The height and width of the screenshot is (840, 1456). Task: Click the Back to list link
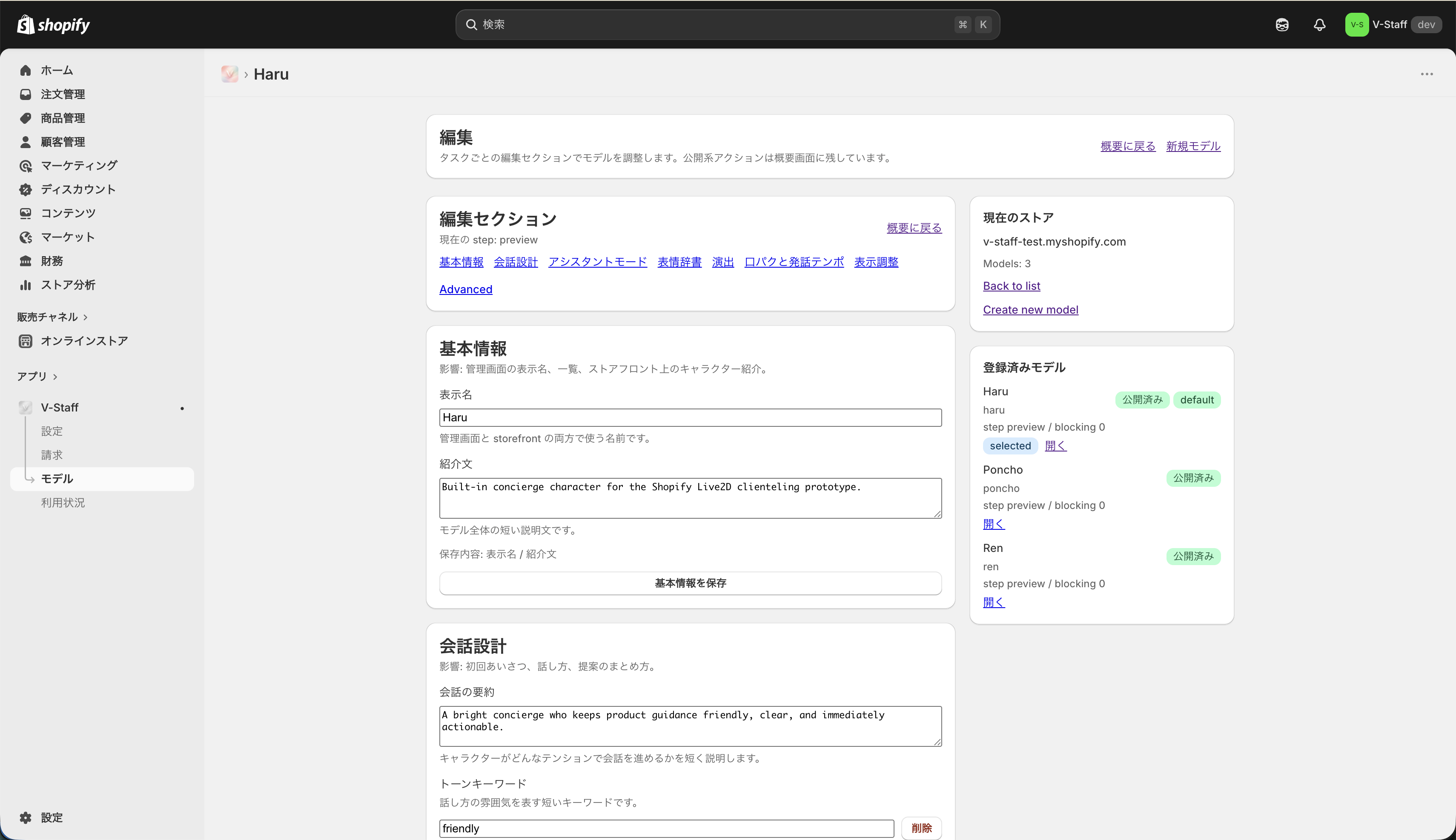(1012, 286)
